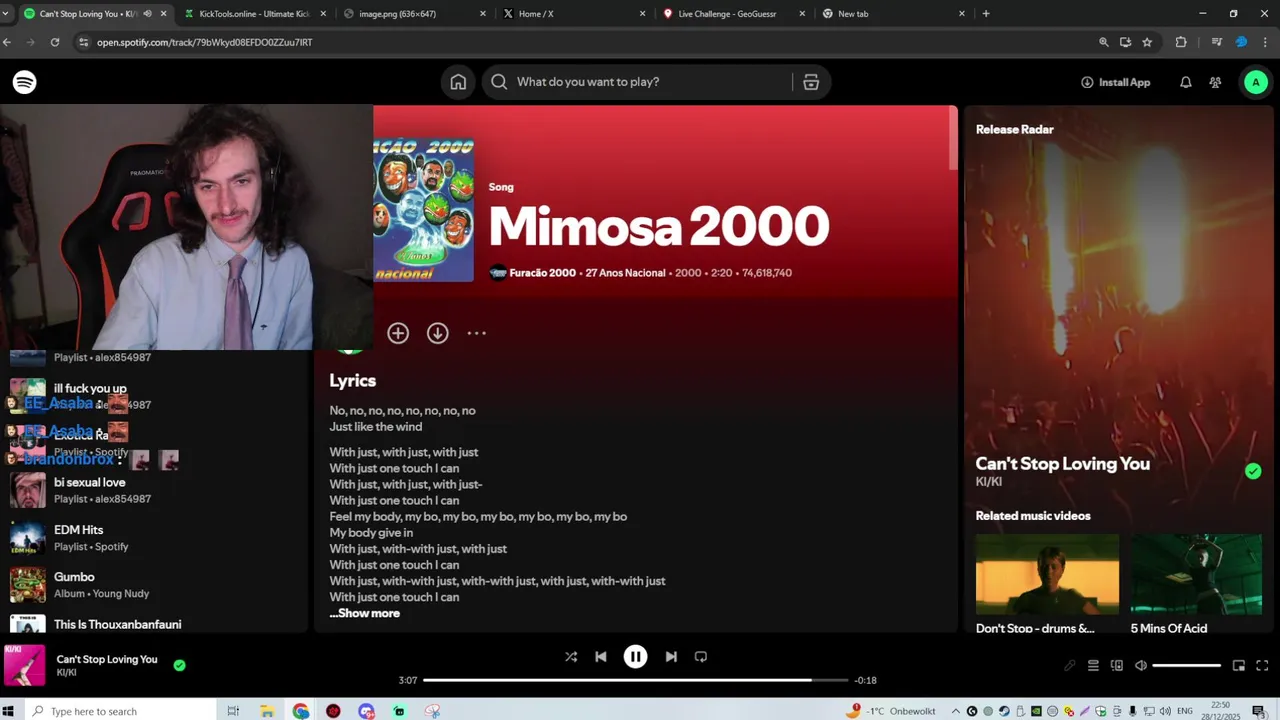Image resolution: width=1280 pixels, height=720 pixels.
Task: Open the Furacão 2000 artist link
Action: point(542,273)
